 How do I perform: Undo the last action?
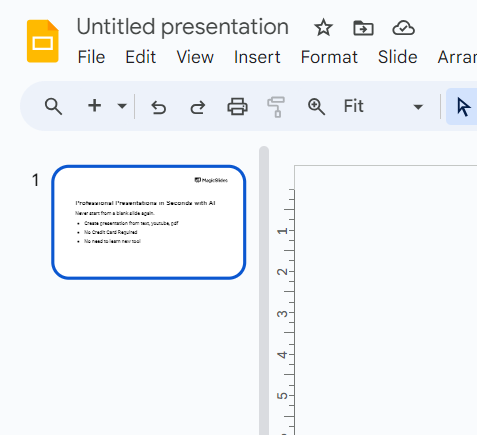159,107
